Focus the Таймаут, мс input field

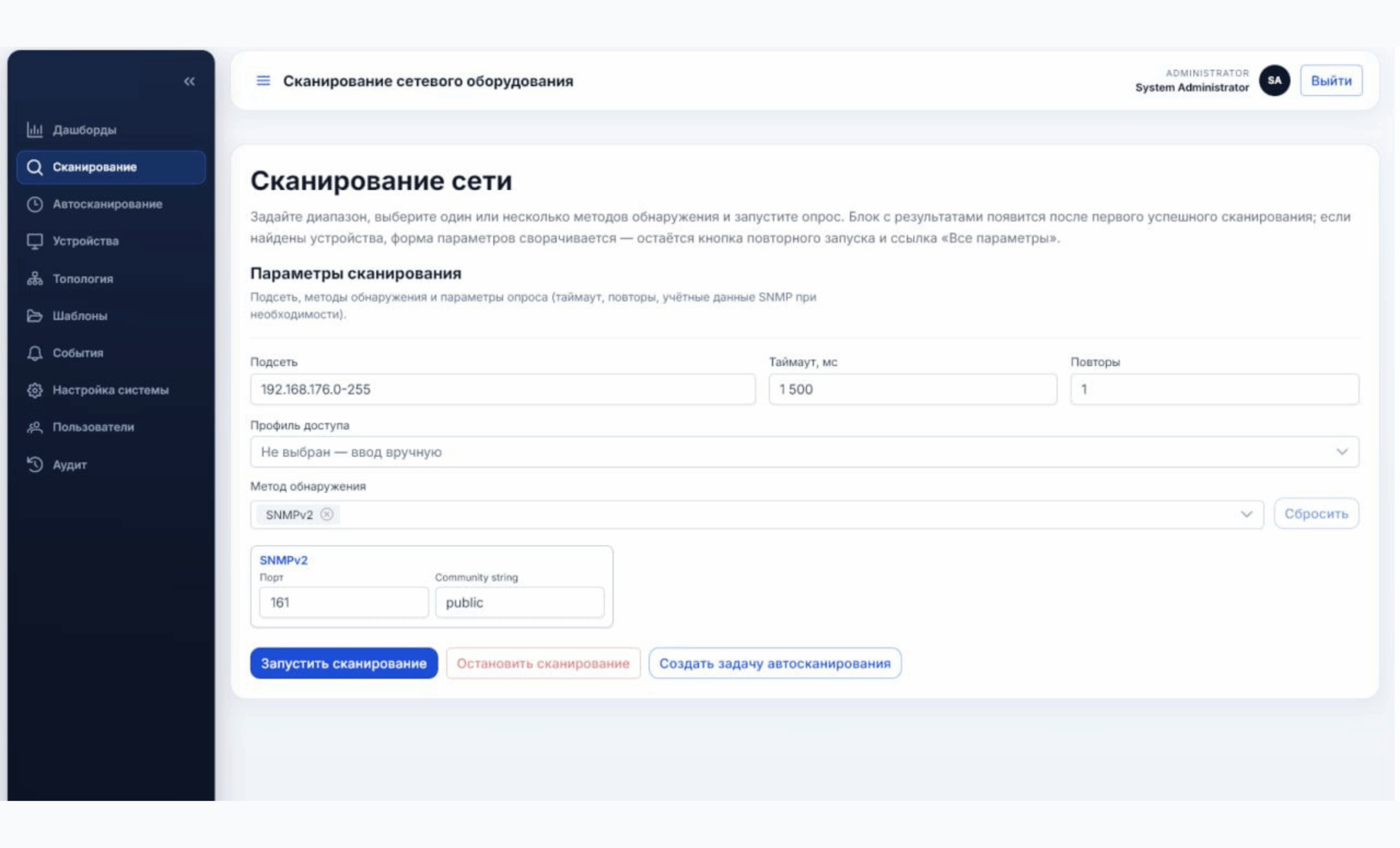tap(913, 389)
